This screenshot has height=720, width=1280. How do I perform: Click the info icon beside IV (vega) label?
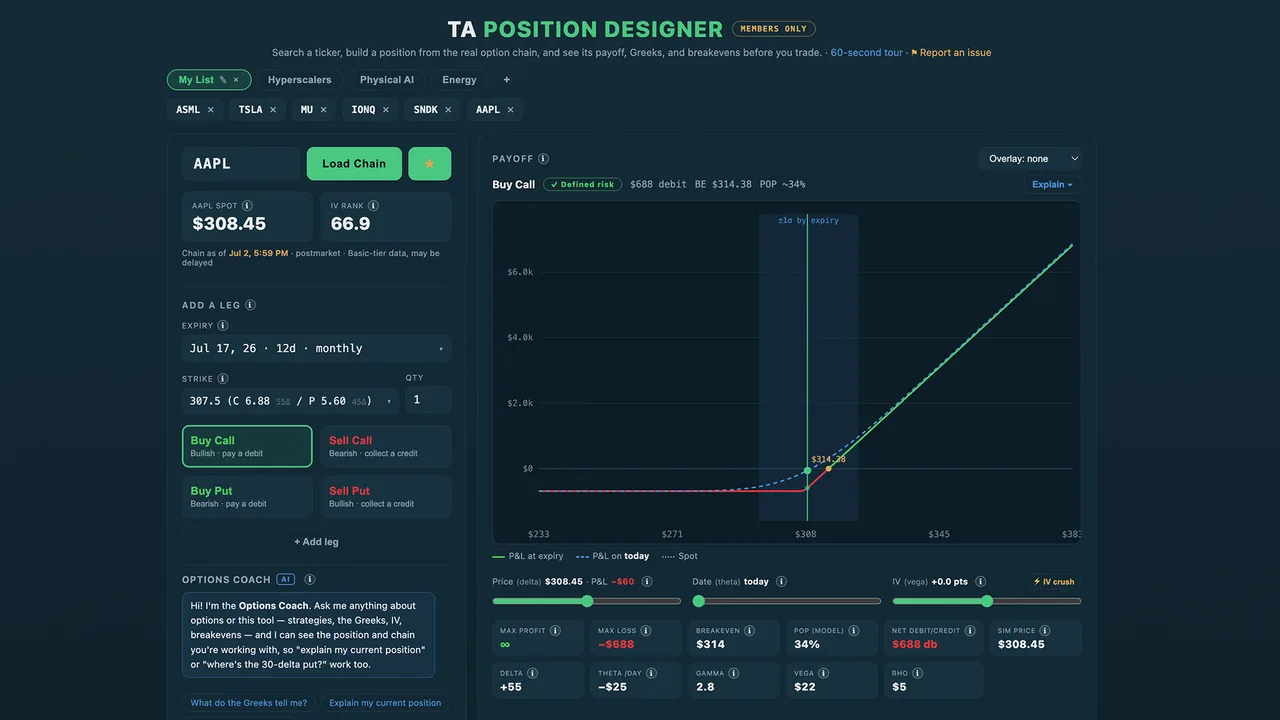coord(980,581)
